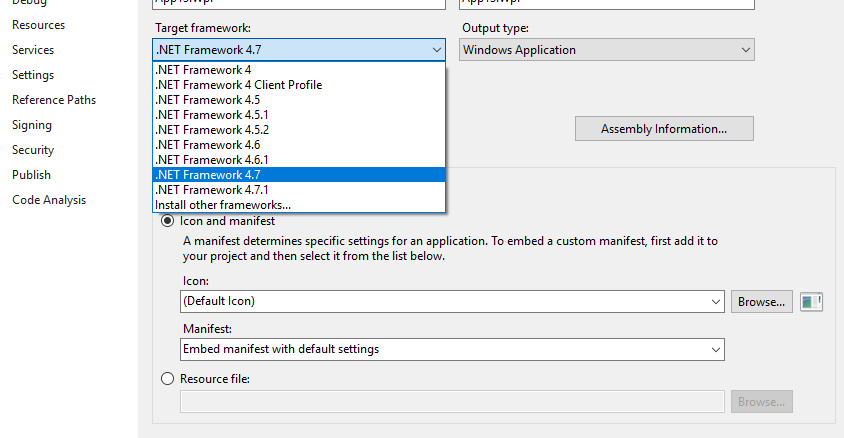Open the Output type dropdown
Screen dimensions: 844x438
[x=607, y=50]
